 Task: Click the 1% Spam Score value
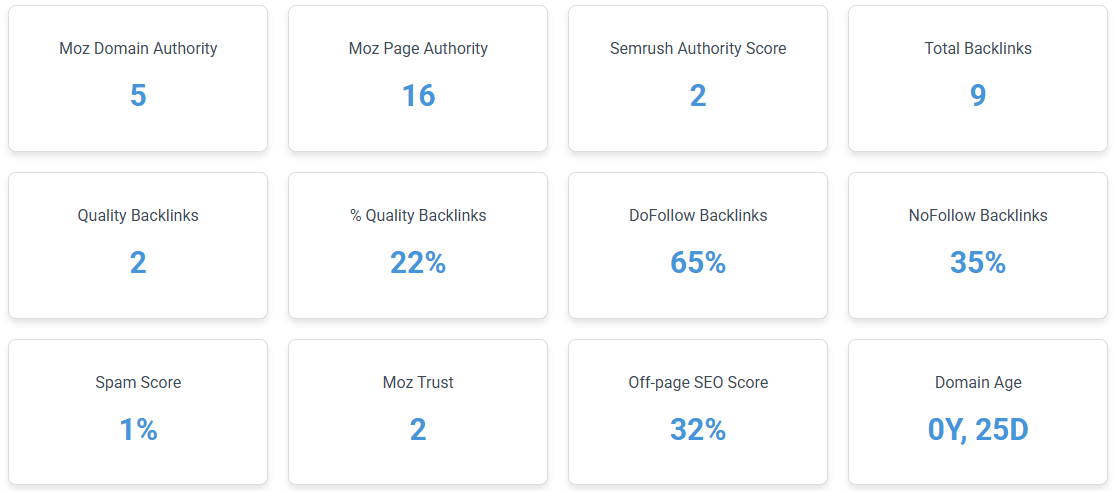click(138, 430)
